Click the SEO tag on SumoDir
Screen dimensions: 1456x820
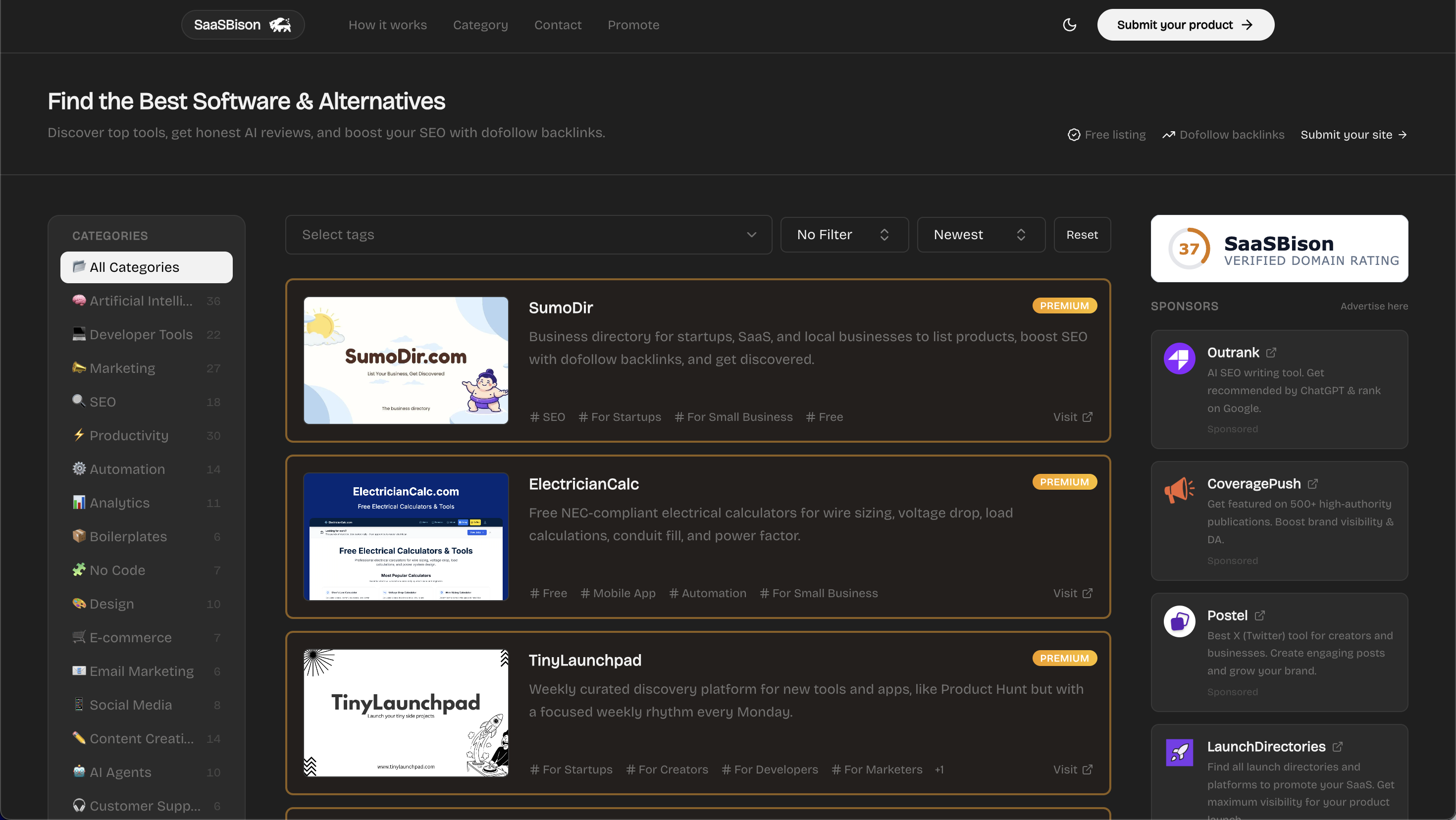tap(547, 417)
